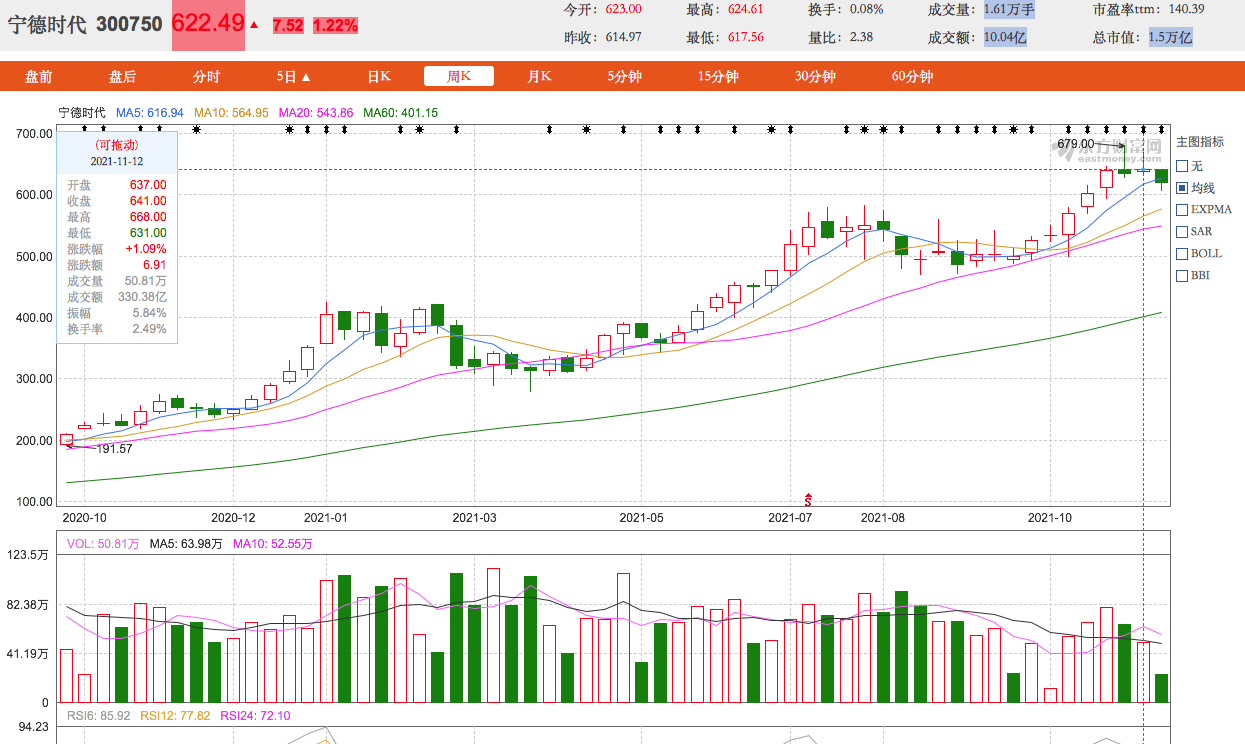This screenshot has width=1245, height=744.
Task: Check the 无 indicator checkbox
Action: tap(1183, 166)
